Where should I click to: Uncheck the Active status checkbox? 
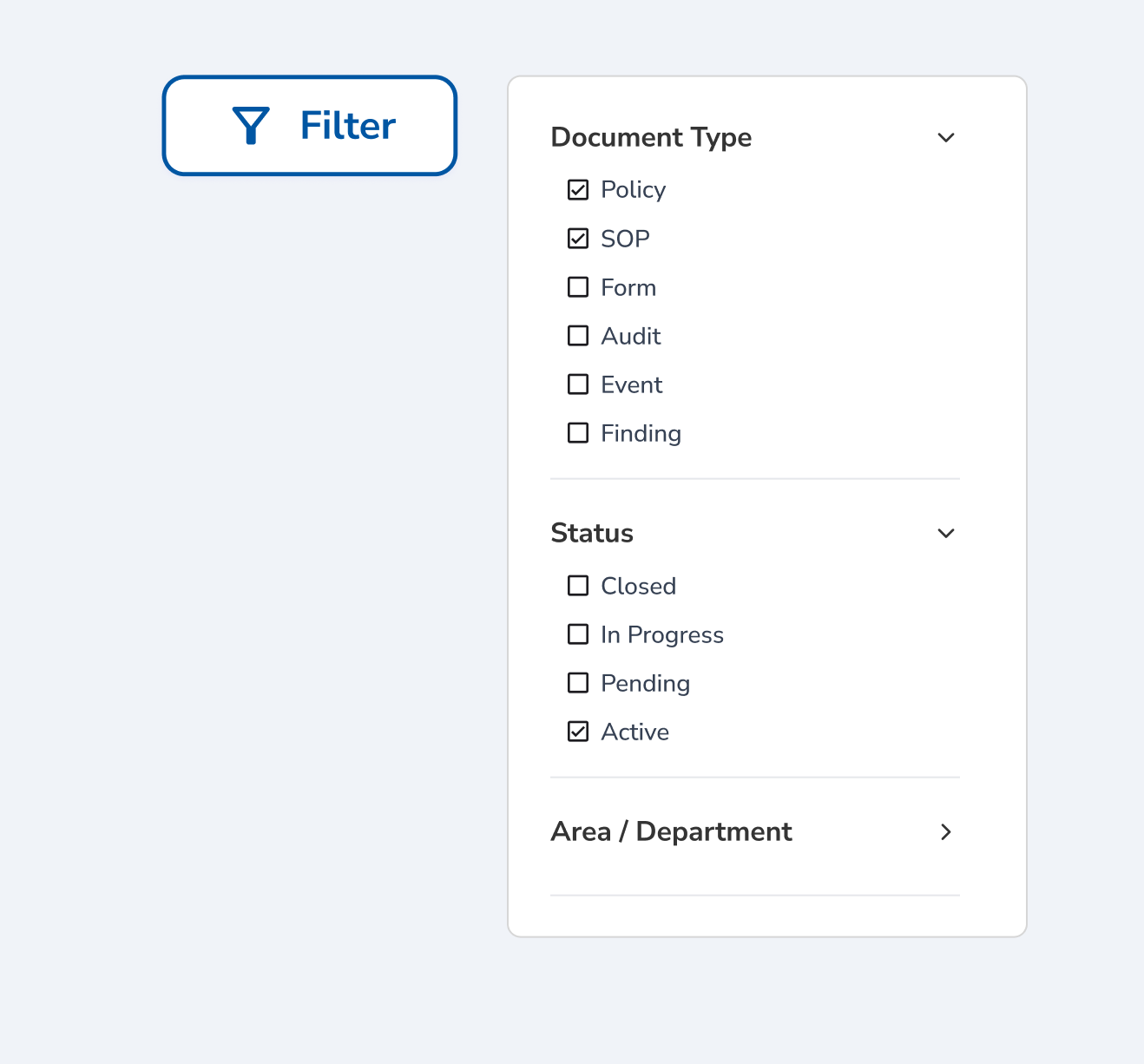point(578,732)
